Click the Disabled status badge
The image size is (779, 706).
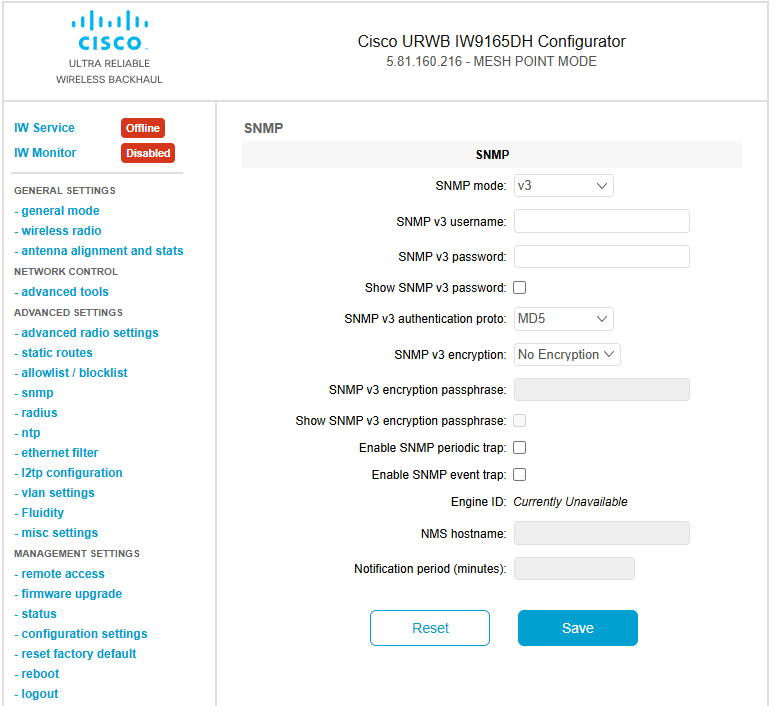148,153
